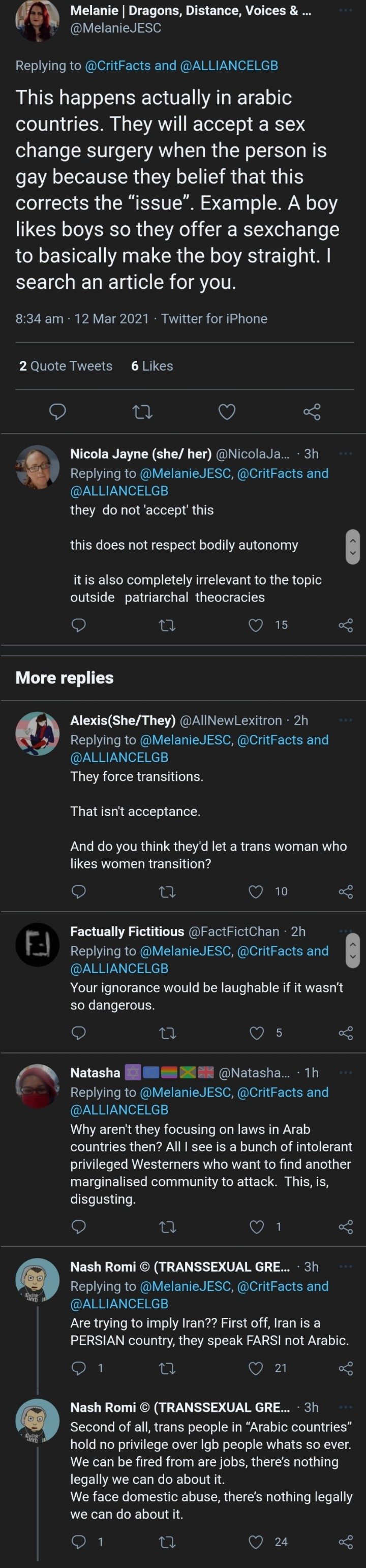Click the scroll handle beside Nicola's reply
The image size is (366, 1568).
point(353,547)
